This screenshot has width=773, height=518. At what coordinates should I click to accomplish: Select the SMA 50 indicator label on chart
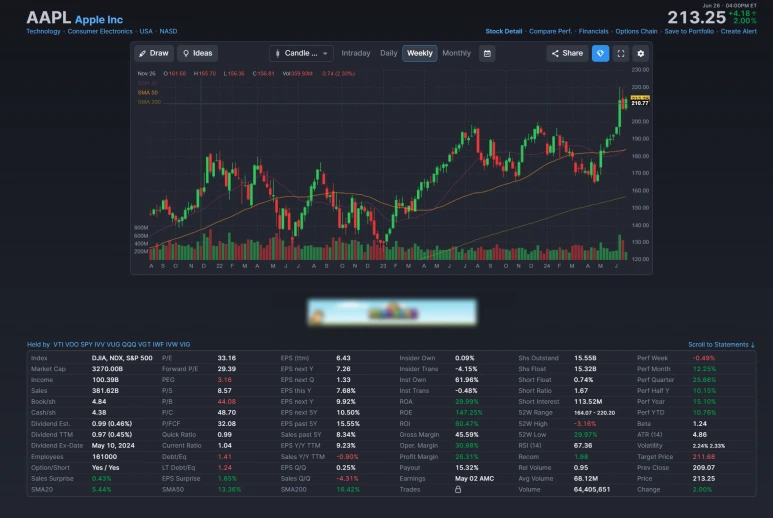(x=148, y=93)
